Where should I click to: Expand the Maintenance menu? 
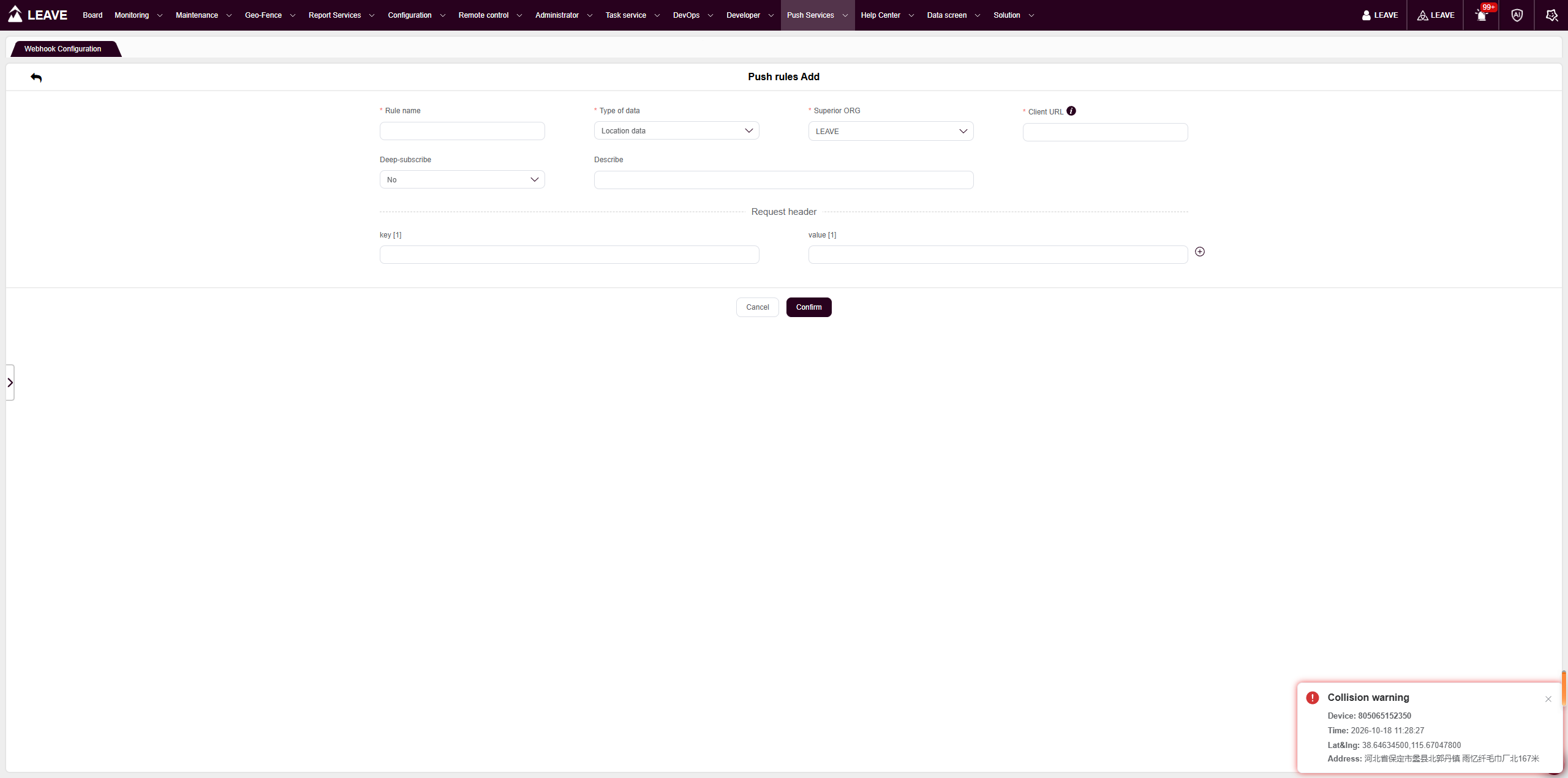click(203, 15)
